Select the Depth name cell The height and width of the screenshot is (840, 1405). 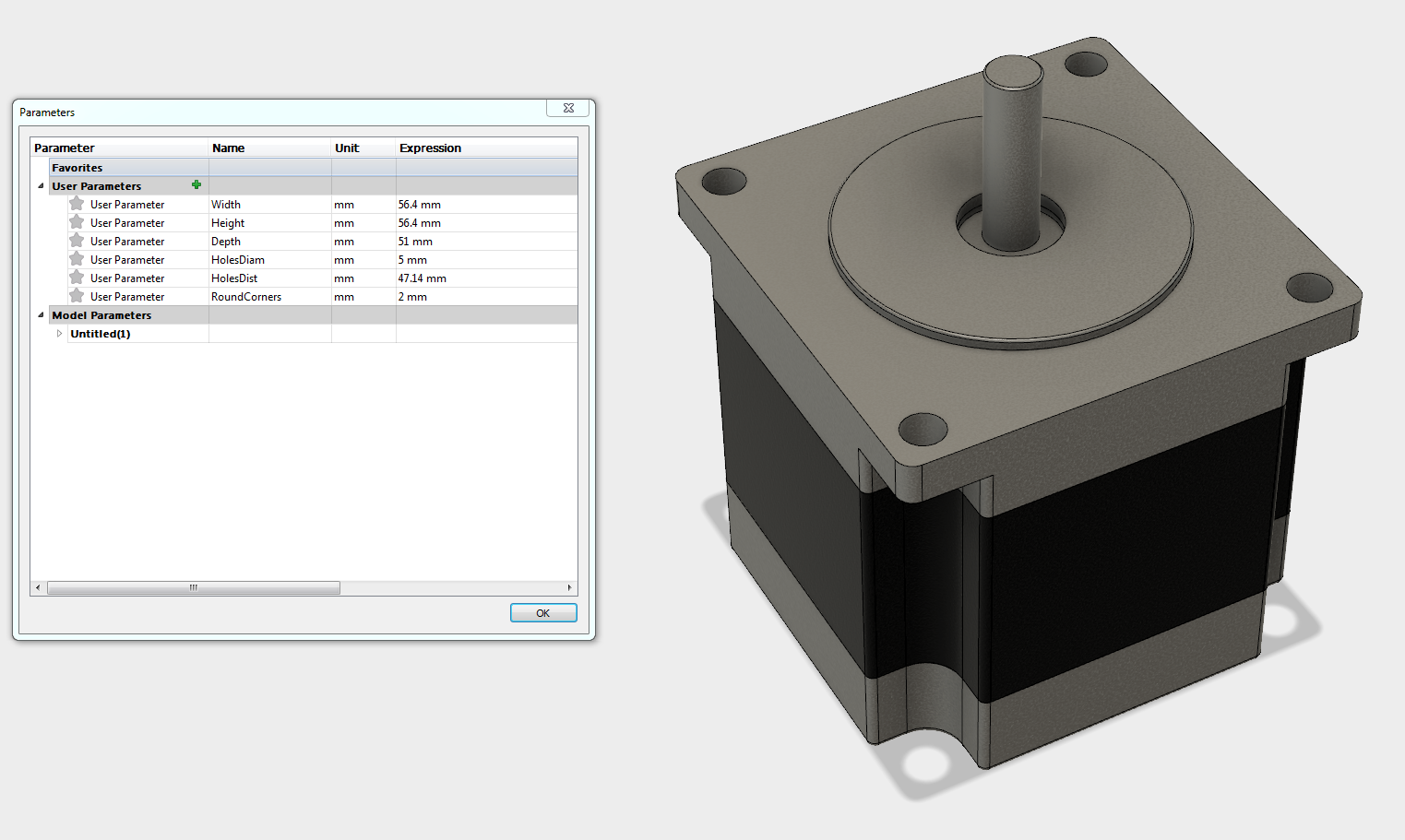pyautogui.click(x=270, y=242)
